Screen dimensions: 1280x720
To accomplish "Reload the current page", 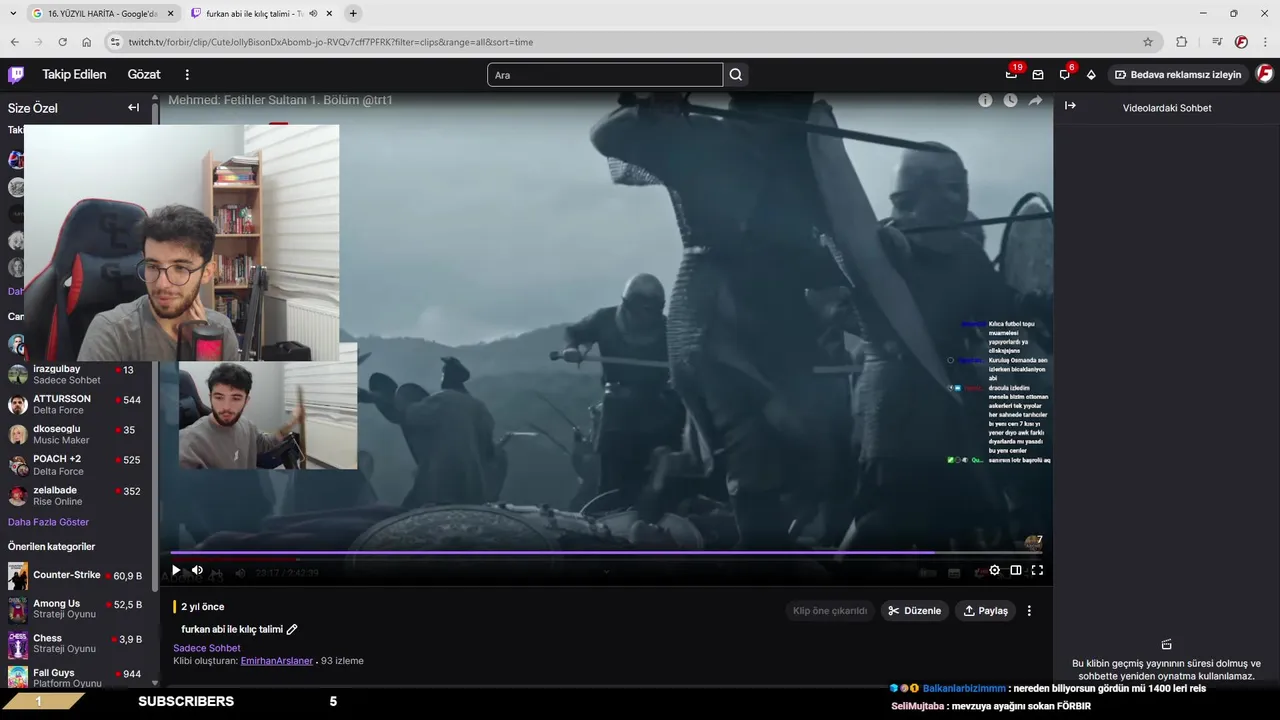I will [x=62, y=42].
